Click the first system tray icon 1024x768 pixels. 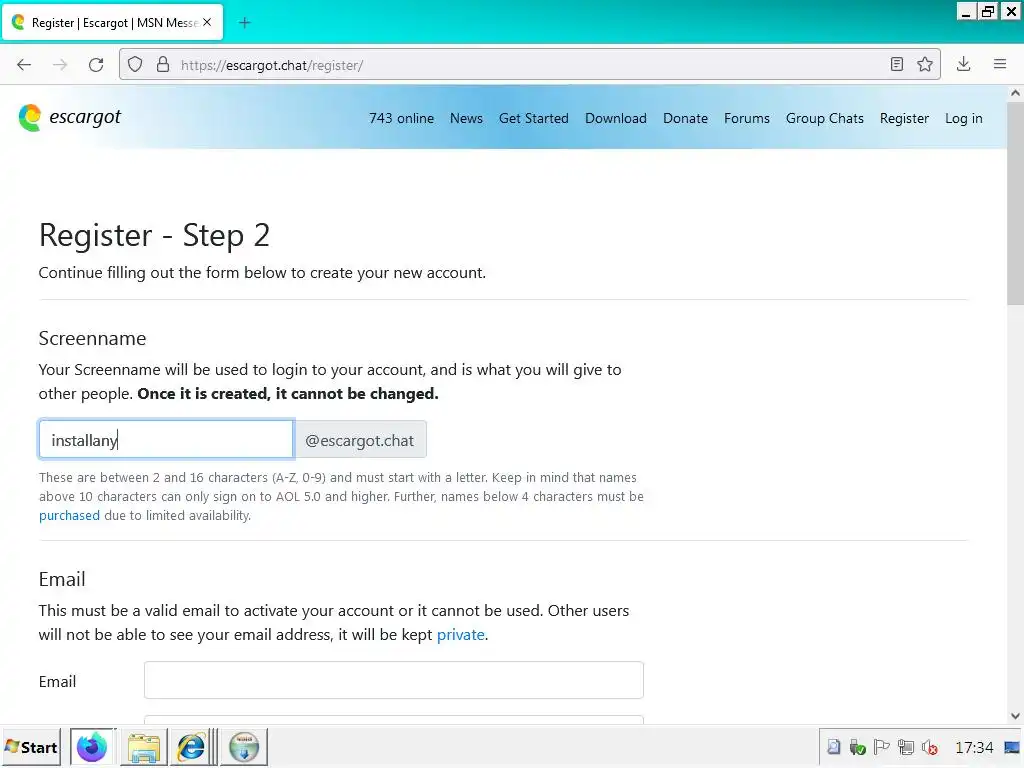[x=834, y=747]
